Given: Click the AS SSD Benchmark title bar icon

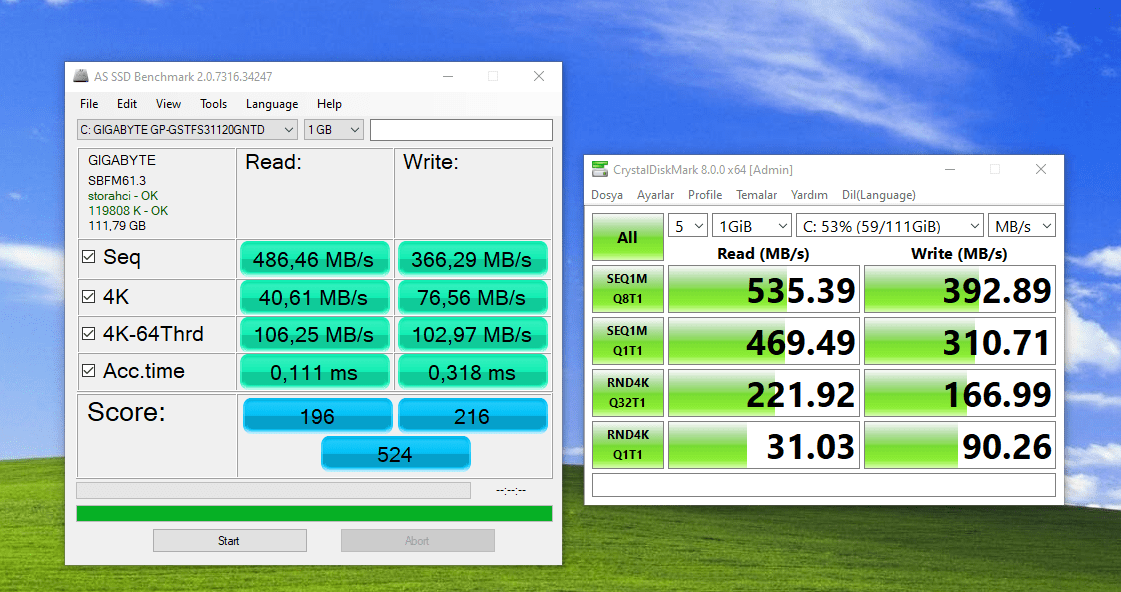Looking at the screenshot, I should [x=81, y=76].
